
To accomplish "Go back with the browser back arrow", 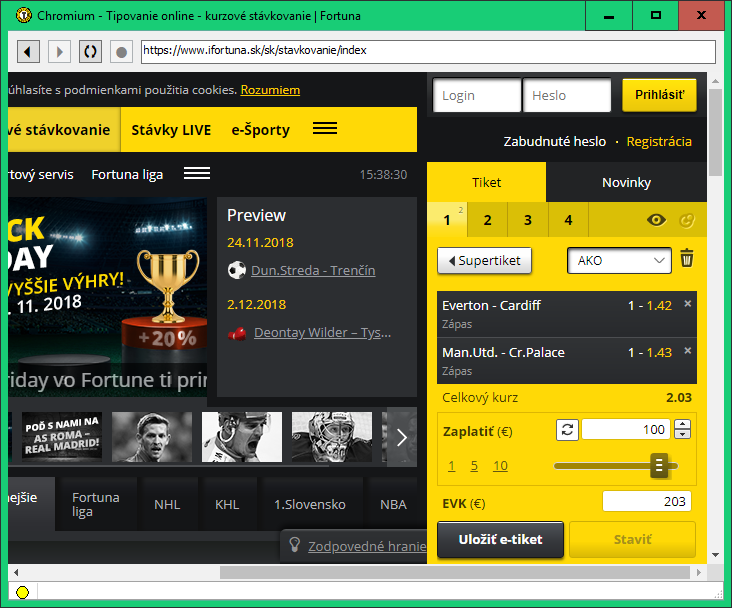I will click(x=28, y=51).
